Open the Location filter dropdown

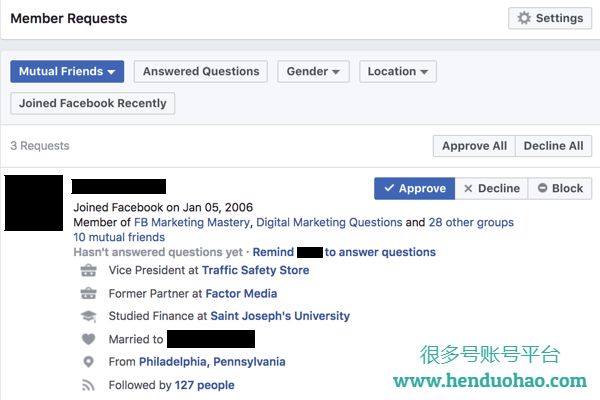[398, 71]
